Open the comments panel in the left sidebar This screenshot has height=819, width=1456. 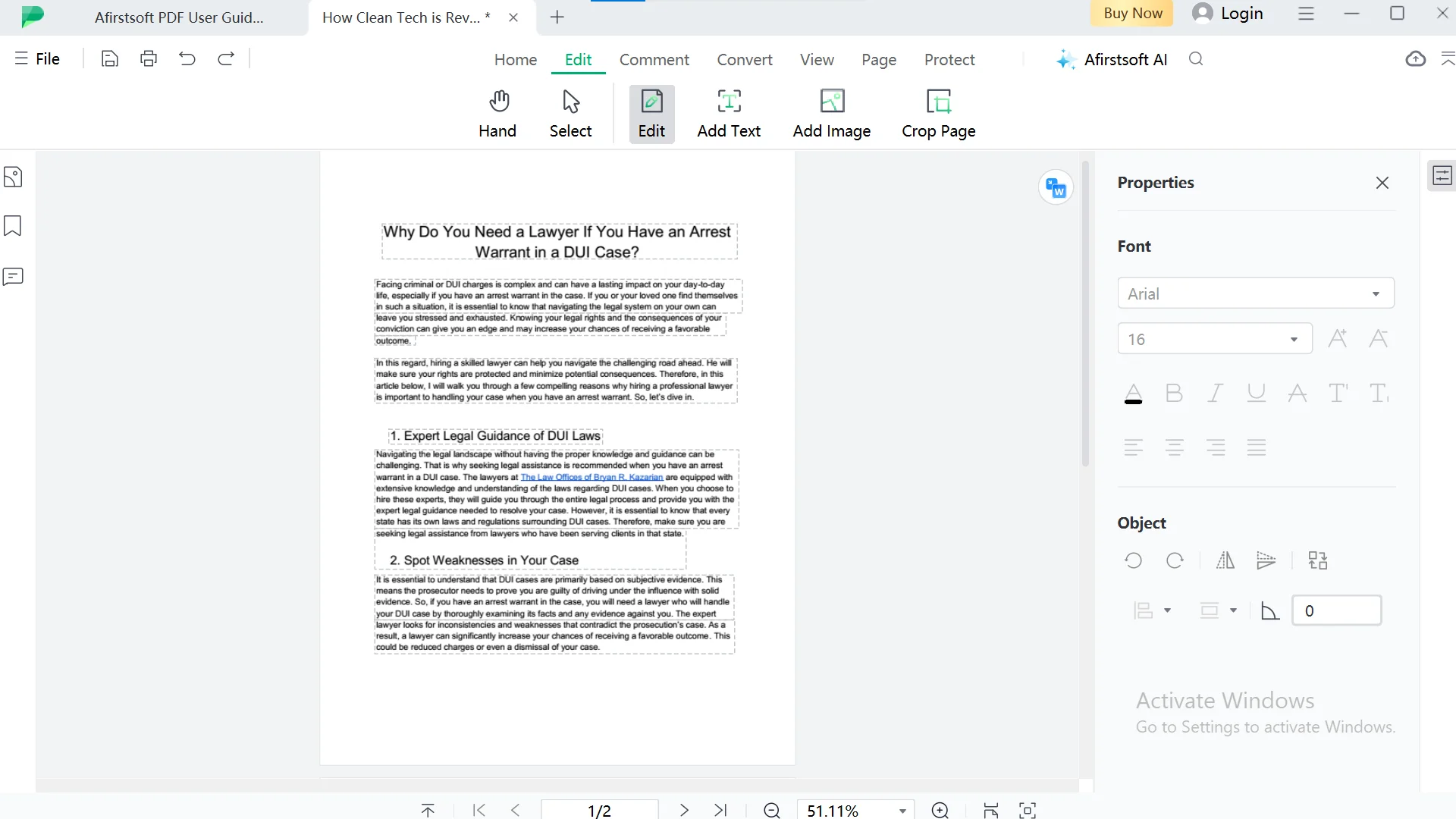(13, 277)
